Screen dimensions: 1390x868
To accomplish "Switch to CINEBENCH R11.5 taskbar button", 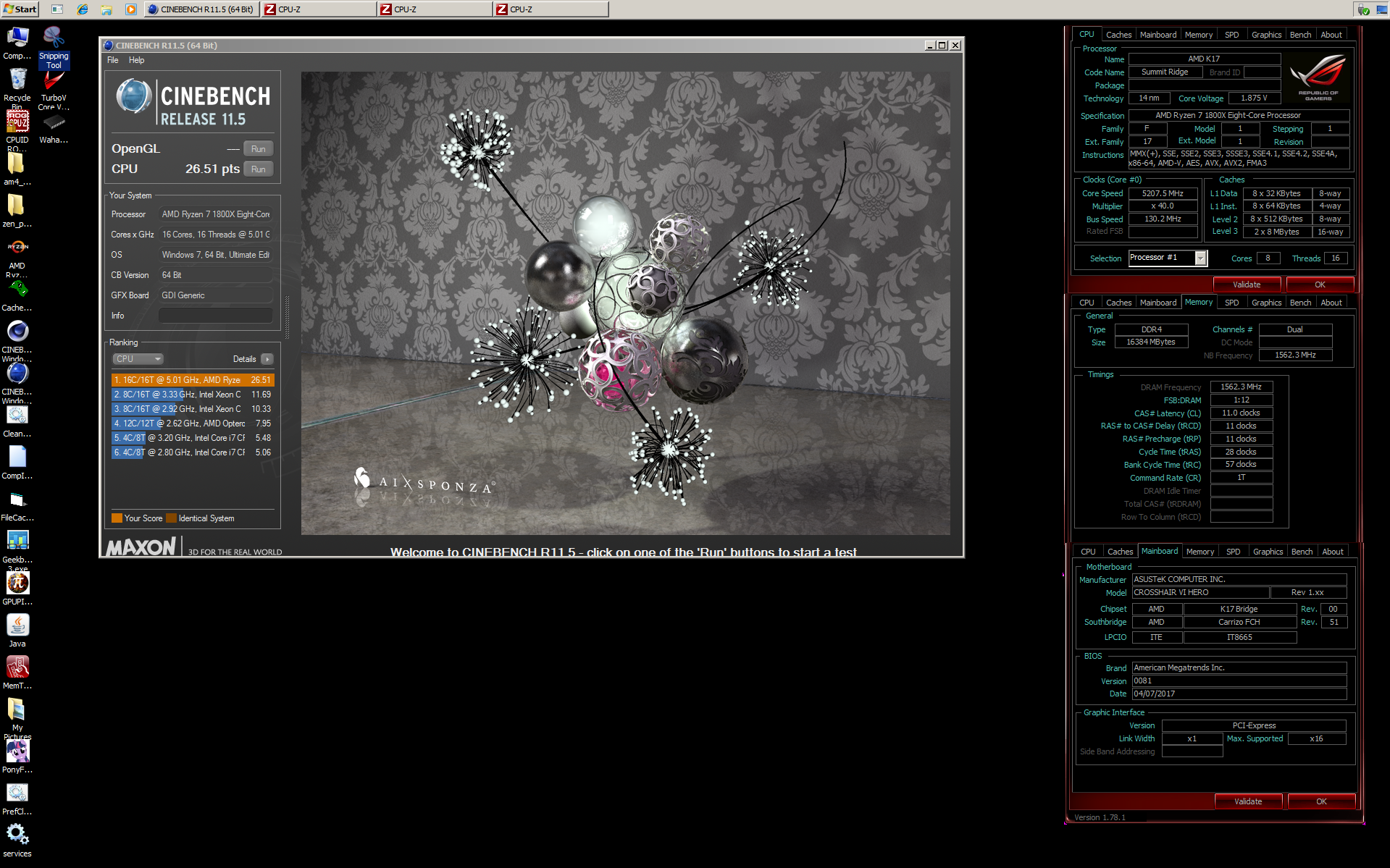I will 201,9.
